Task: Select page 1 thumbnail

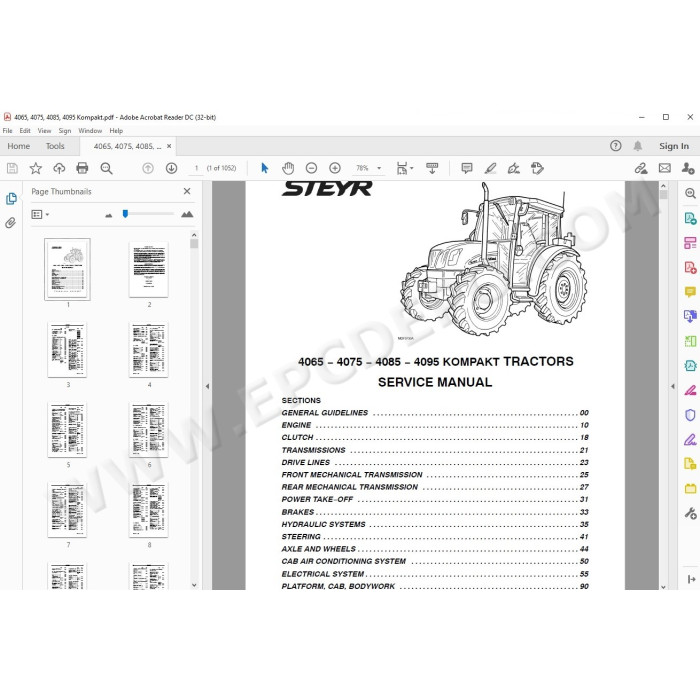Action: [67, 269]
